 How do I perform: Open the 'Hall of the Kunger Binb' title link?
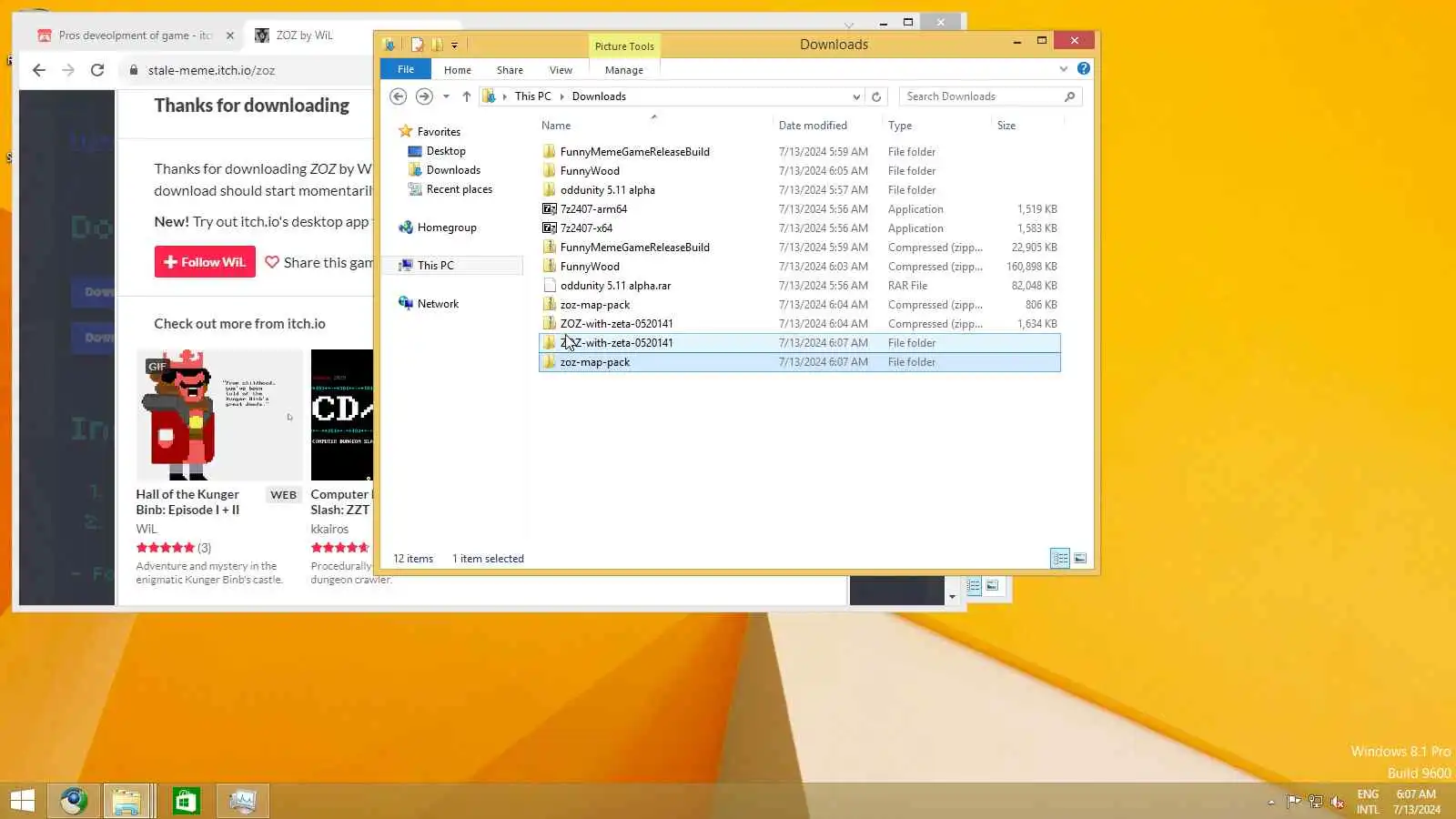pyautogui.click(x=187, y=502)
